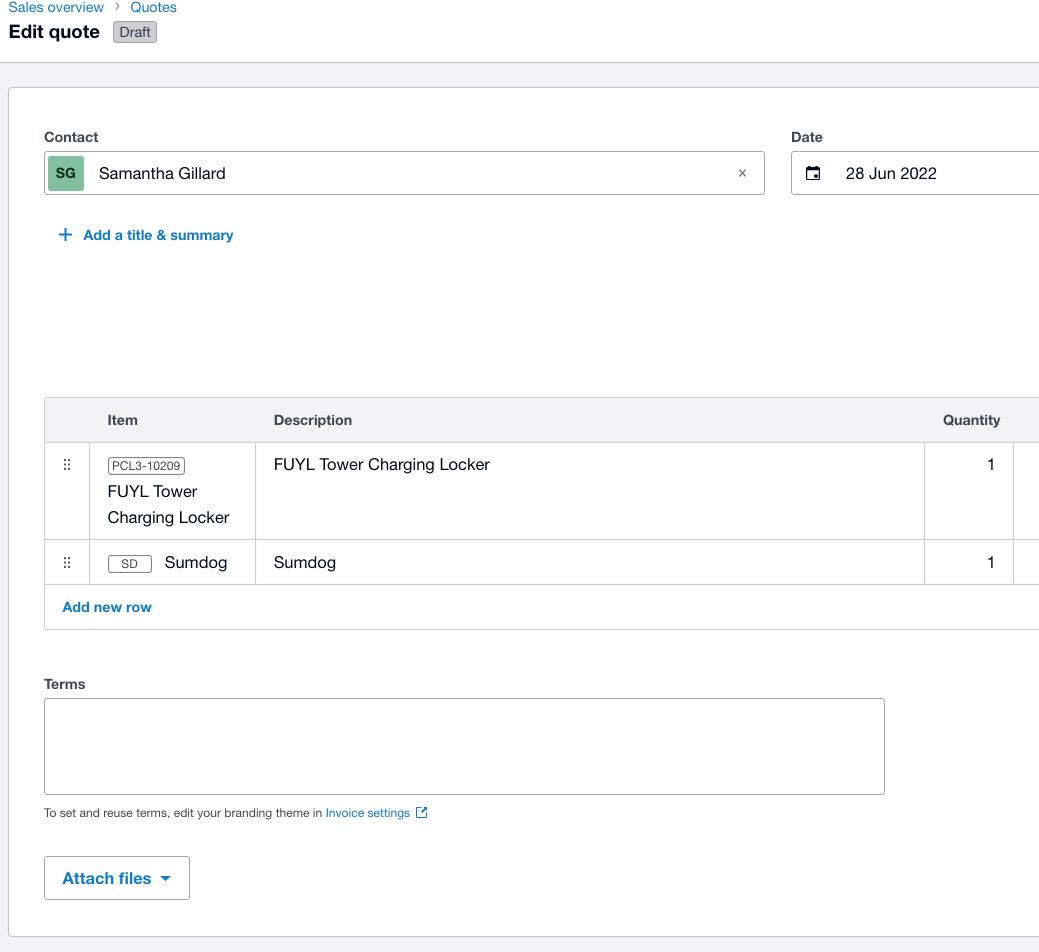Click the FUYL Tower Charging Locker description cell
The width and height of the screenshot is (1039, 952).
tap(590, 491)
